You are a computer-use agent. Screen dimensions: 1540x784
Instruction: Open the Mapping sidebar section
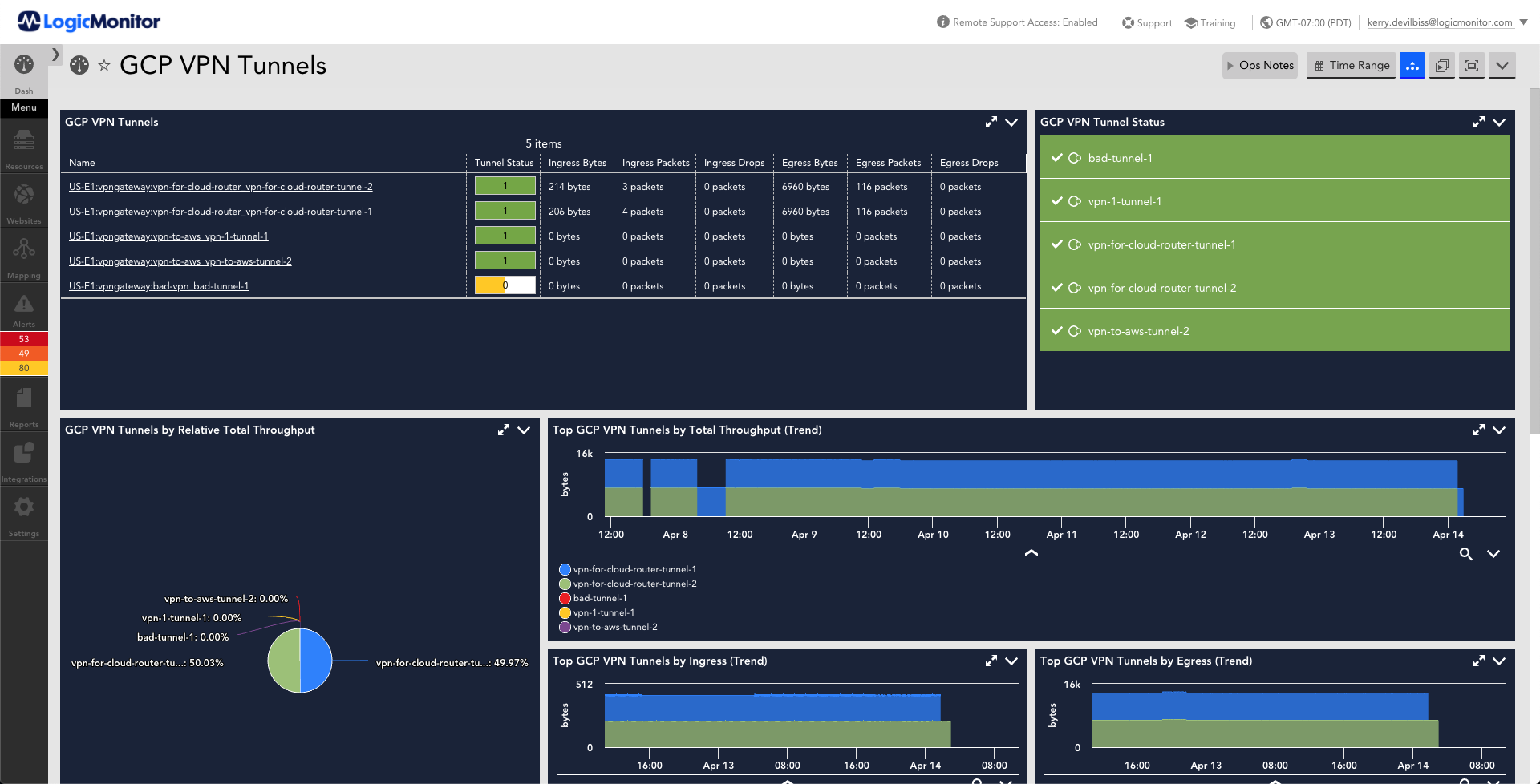click(x=24, y=257)
